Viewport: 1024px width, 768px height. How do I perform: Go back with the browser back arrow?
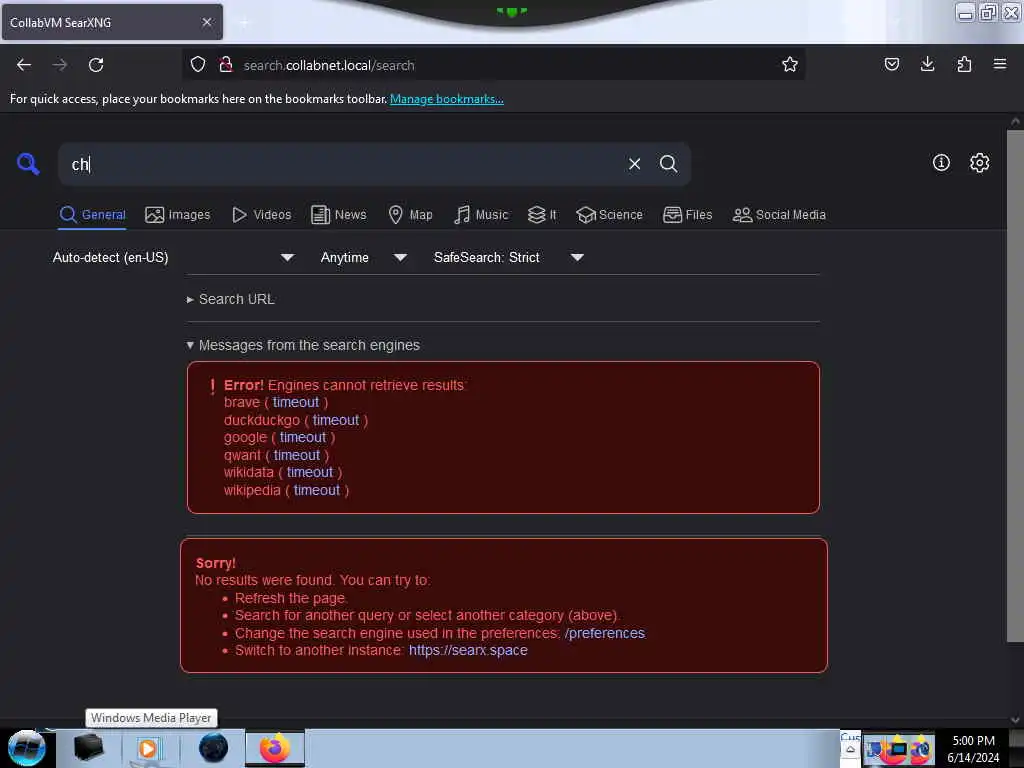pyautogui.click(x=24, y=65)
